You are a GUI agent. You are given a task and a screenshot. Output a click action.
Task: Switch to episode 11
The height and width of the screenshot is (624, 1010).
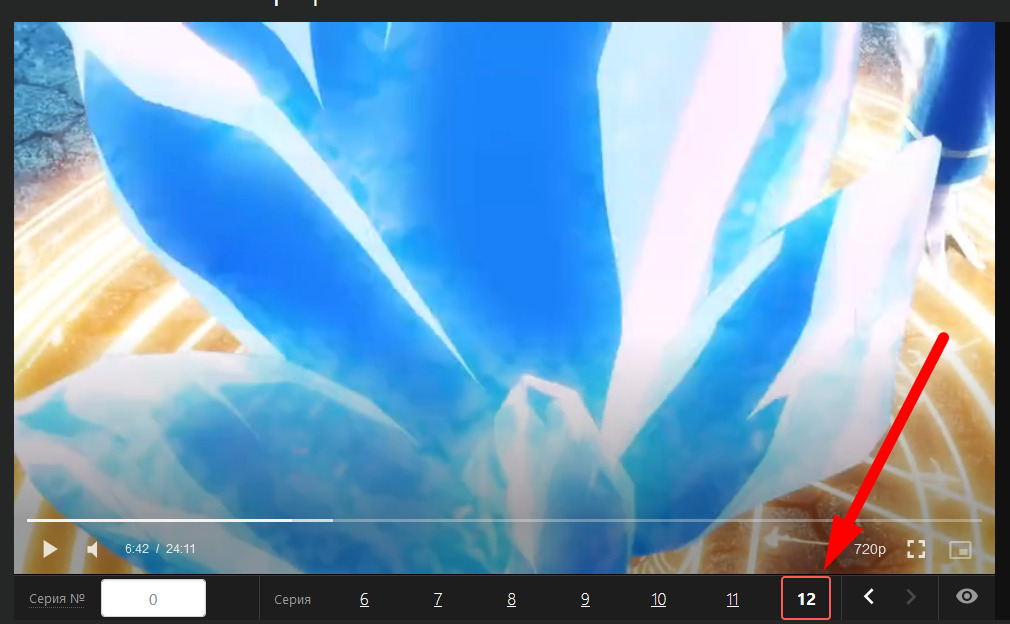click(x=732, y=599)
